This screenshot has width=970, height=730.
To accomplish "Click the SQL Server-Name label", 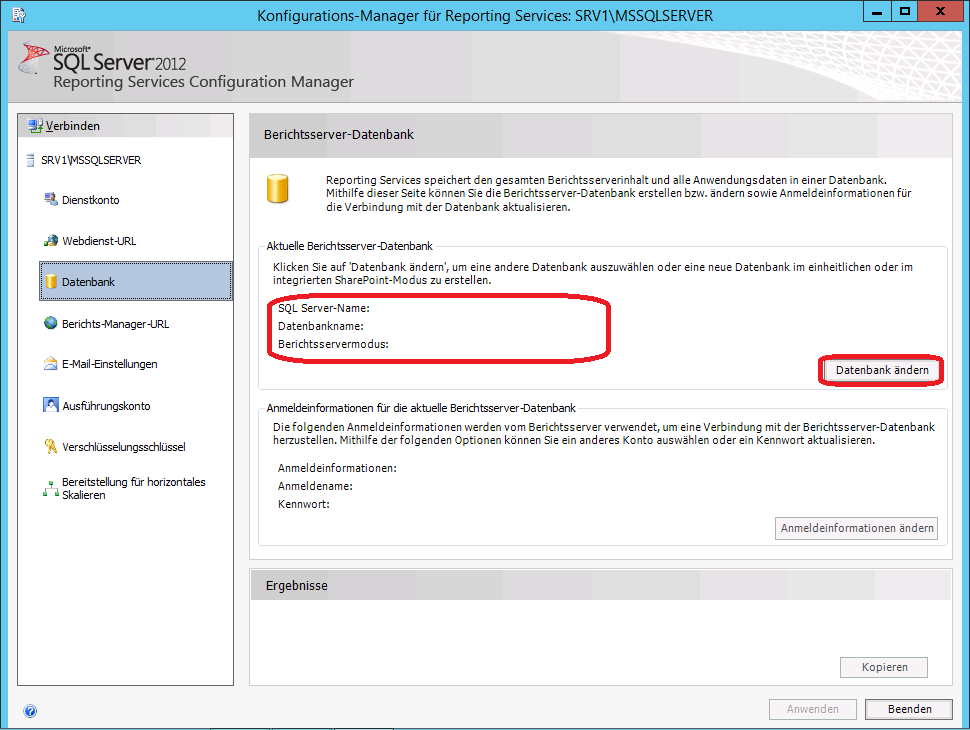I will 324,308.
